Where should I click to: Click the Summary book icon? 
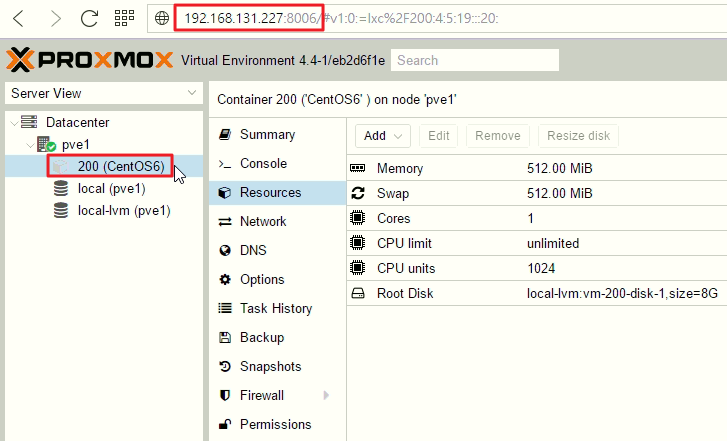pyautogui.click(x=225, y=134)
